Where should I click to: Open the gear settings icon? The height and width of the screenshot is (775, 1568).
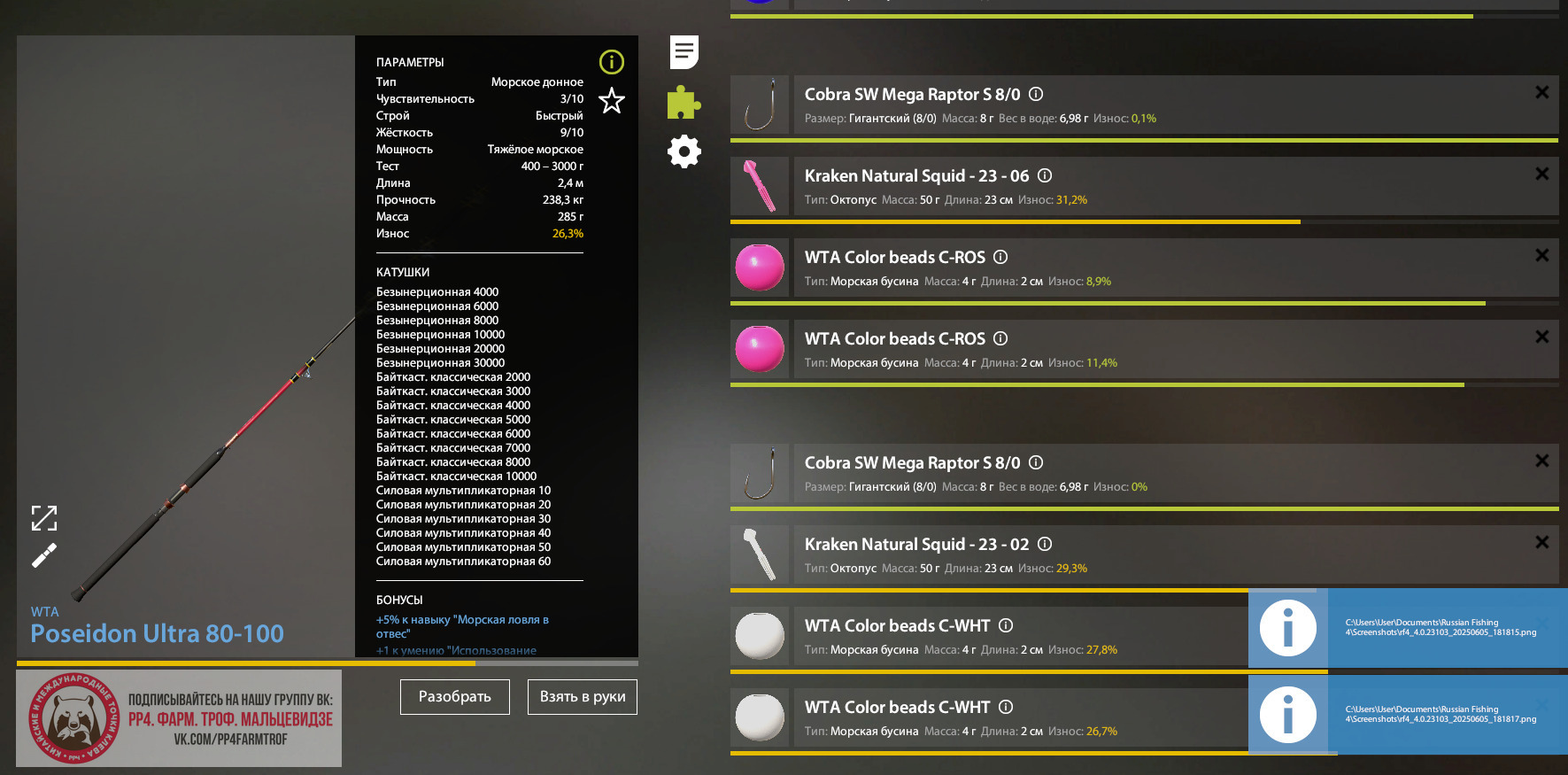684,151
